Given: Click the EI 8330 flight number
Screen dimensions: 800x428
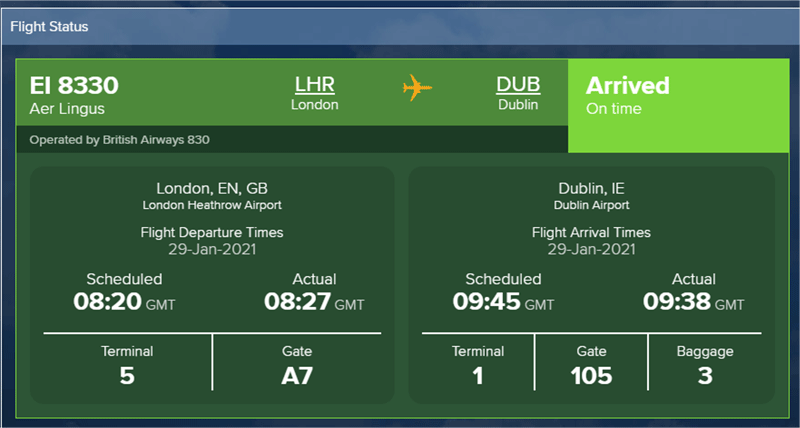Looking at the screenshot, I should click(74, 85).
